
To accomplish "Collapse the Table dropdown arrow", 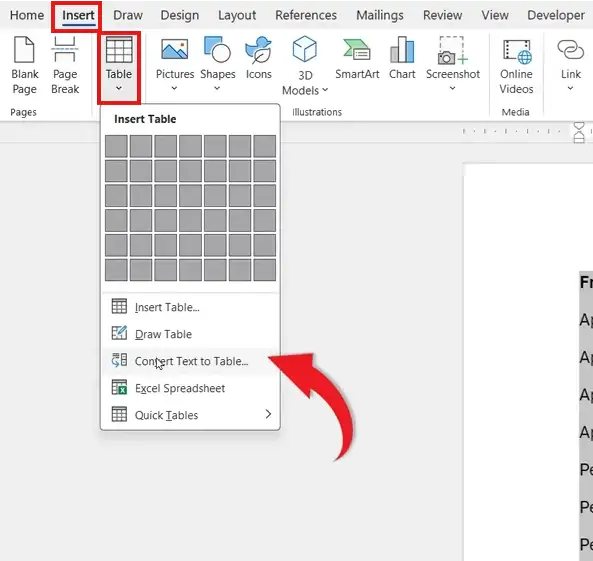I will [119, 88].
